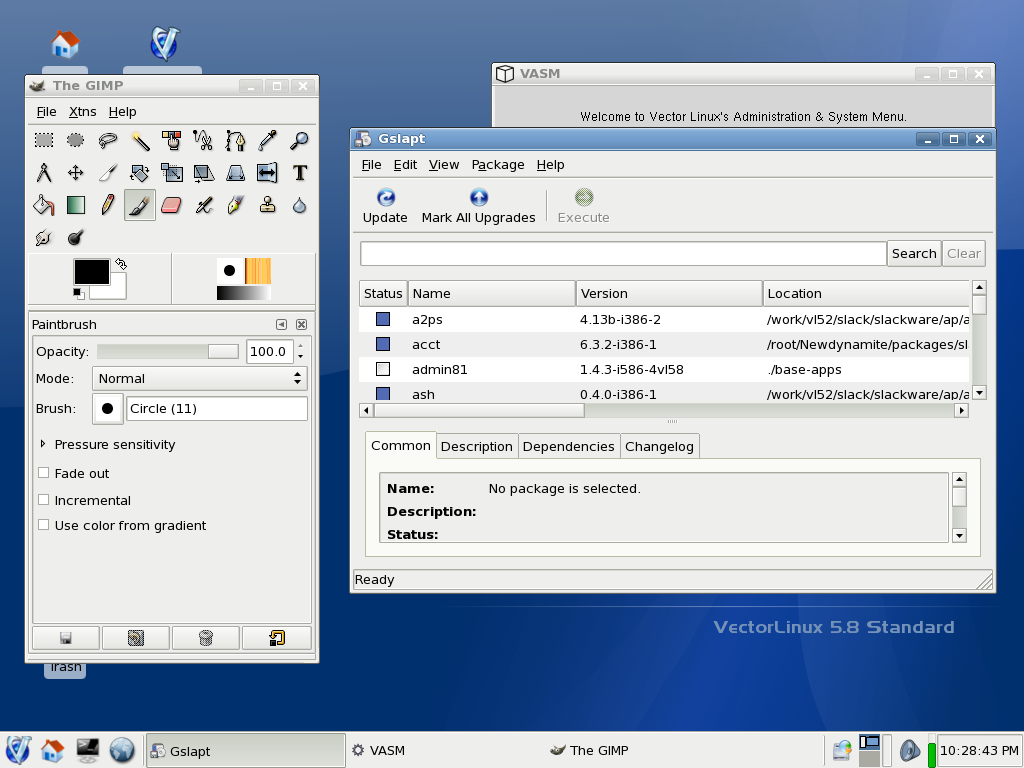Enable the Fade out checkbox

44,473
